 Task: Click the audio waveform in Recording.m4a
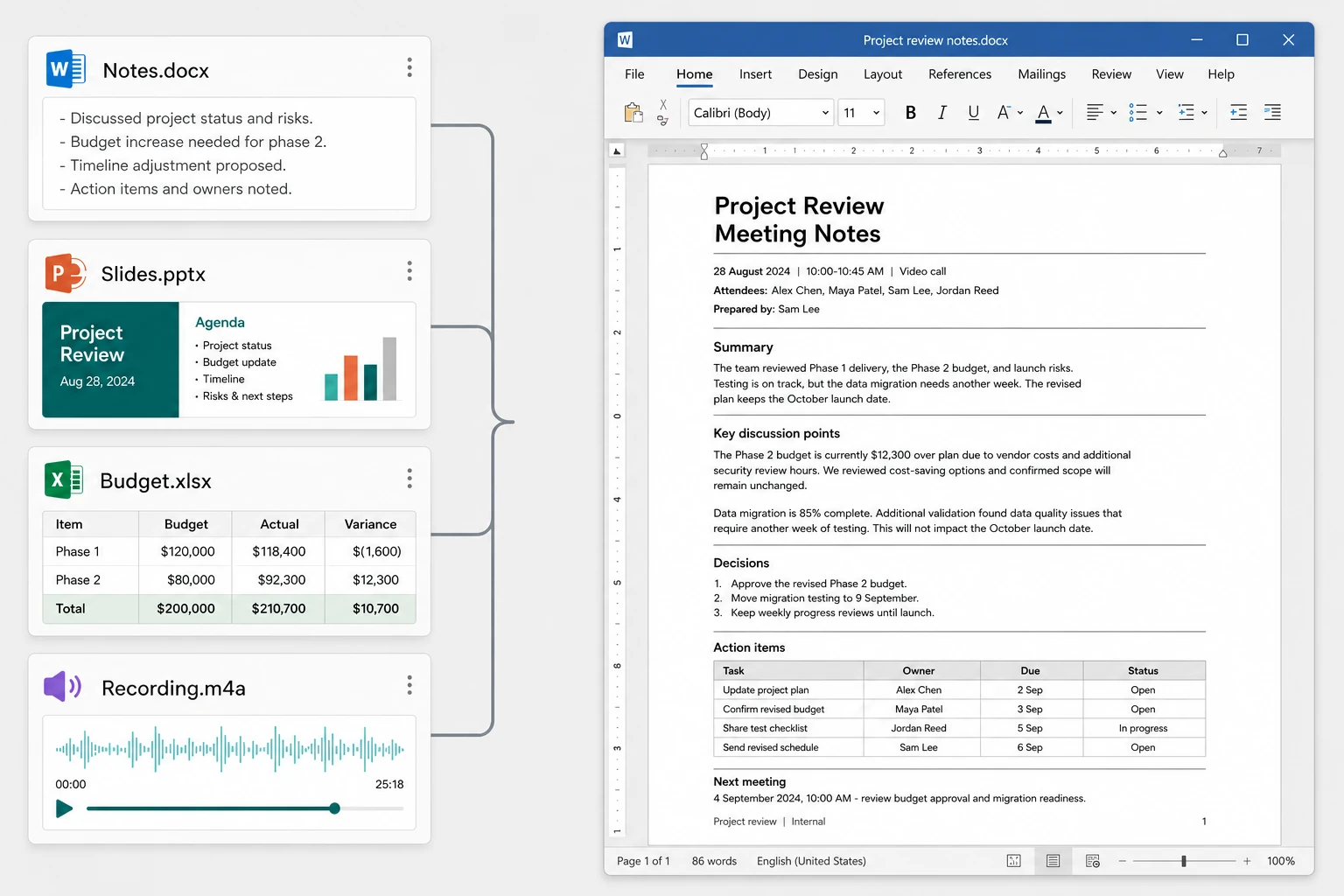click(x=229, y=749)
